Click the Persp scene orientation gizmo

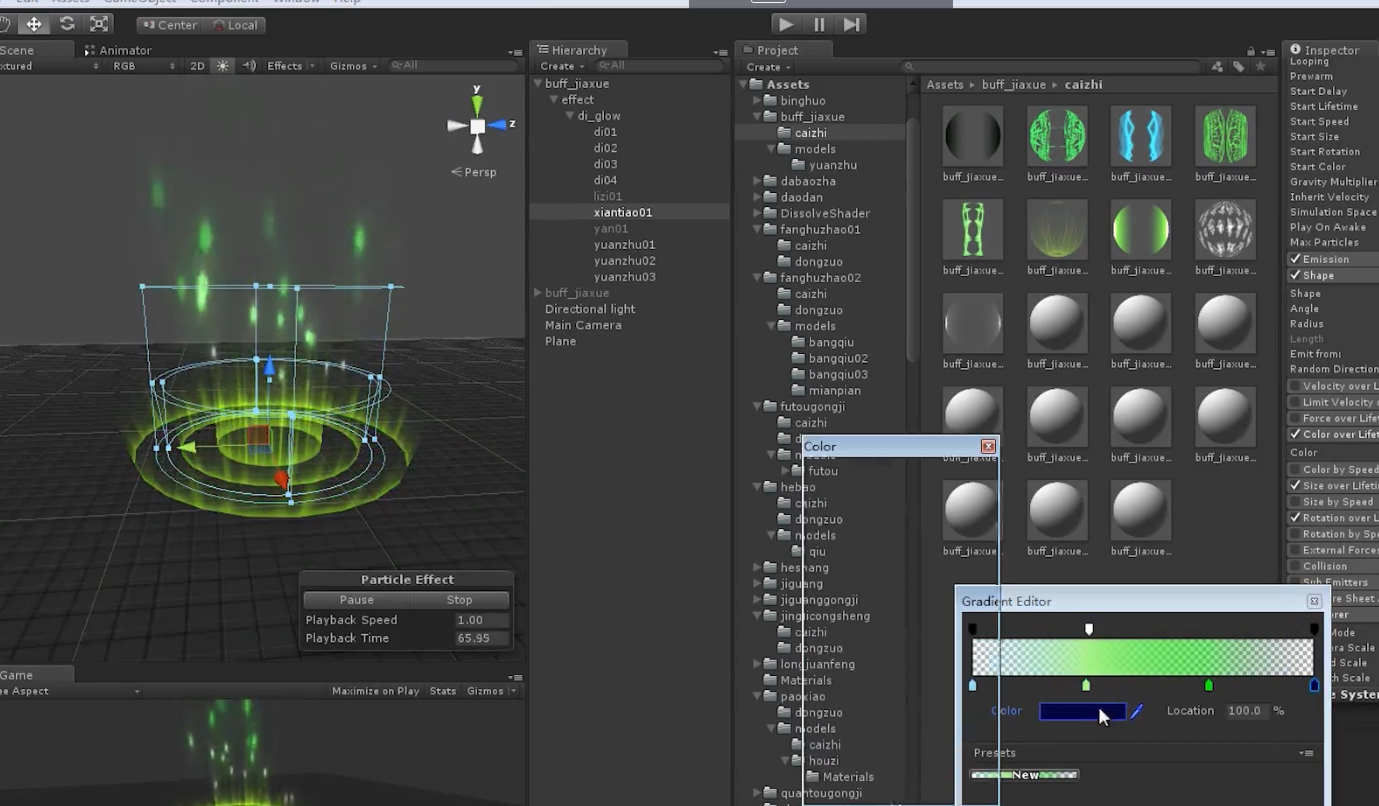[x=473, y=172]
